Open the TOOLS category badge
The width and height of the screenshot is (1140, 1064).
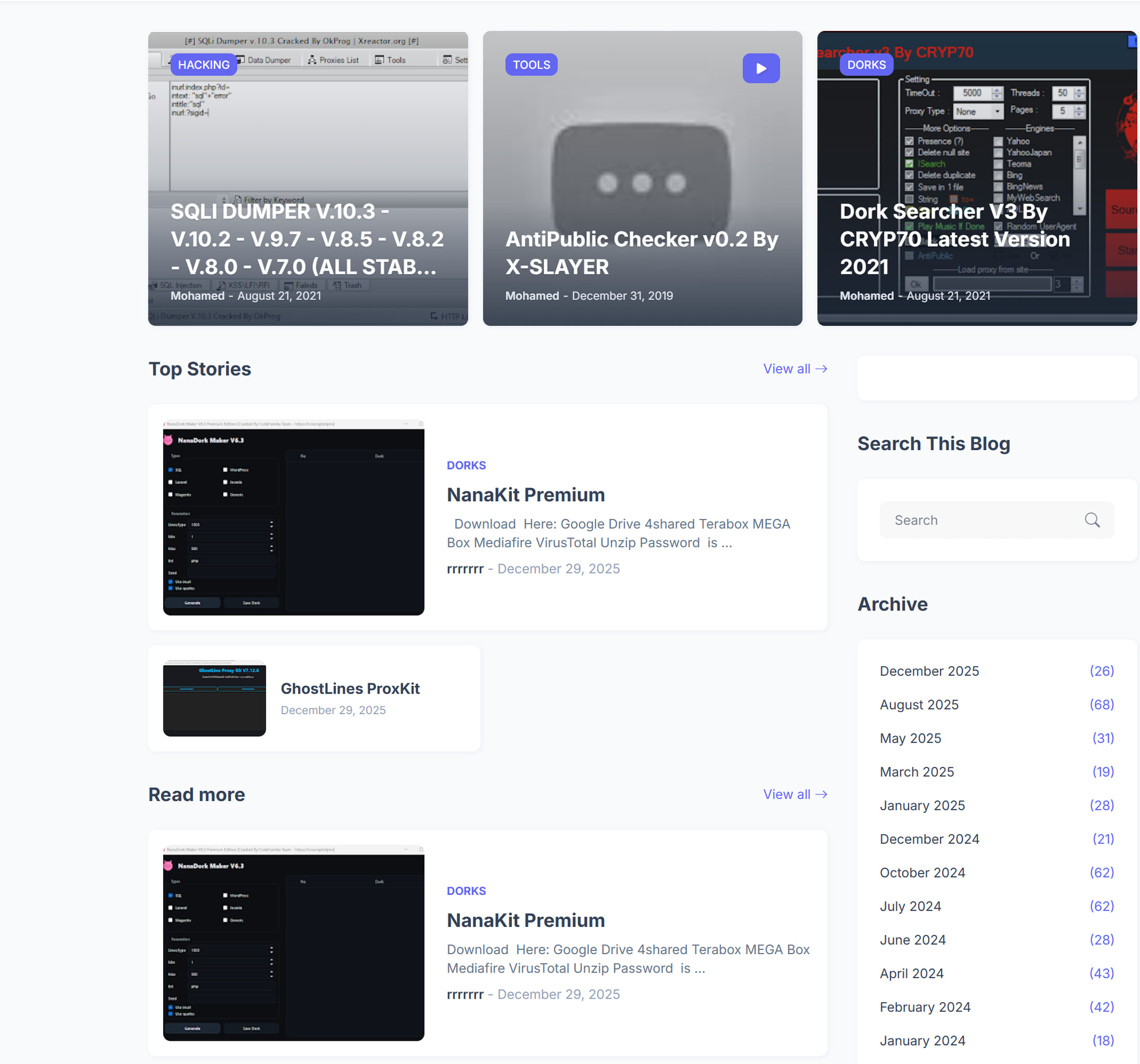pos(531,64)
